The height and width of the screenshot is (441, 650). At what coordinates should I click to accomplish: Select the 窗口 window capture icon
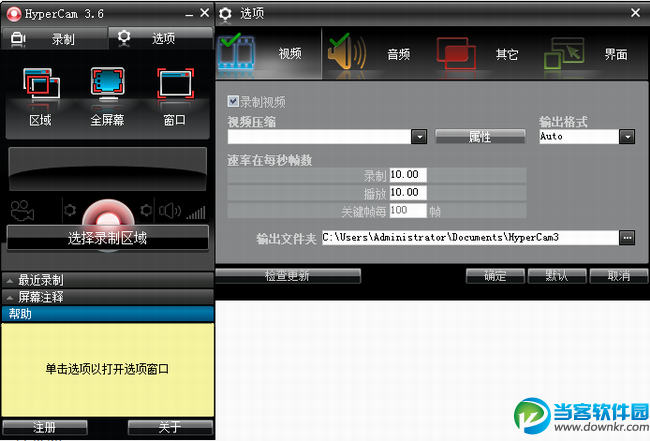175,84
